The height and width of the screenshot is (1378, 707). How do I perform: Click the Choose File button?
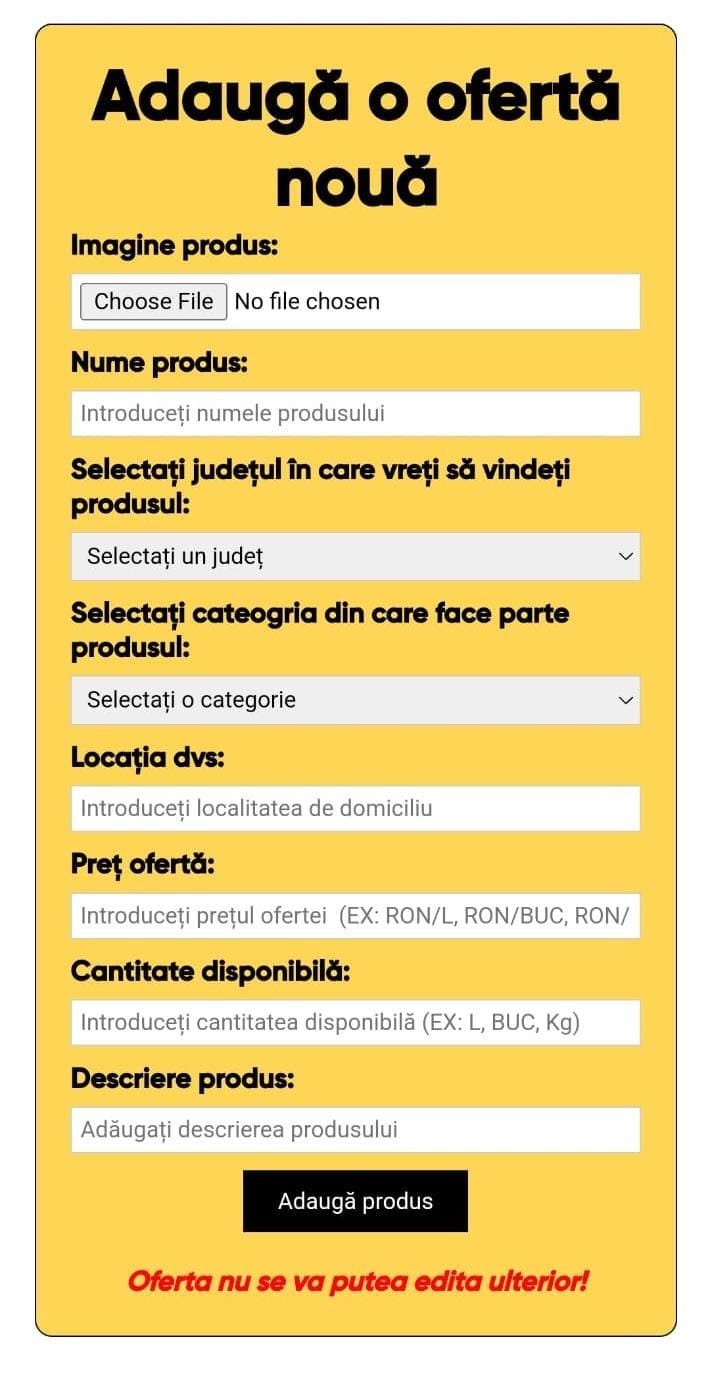[x=153, y=301]
